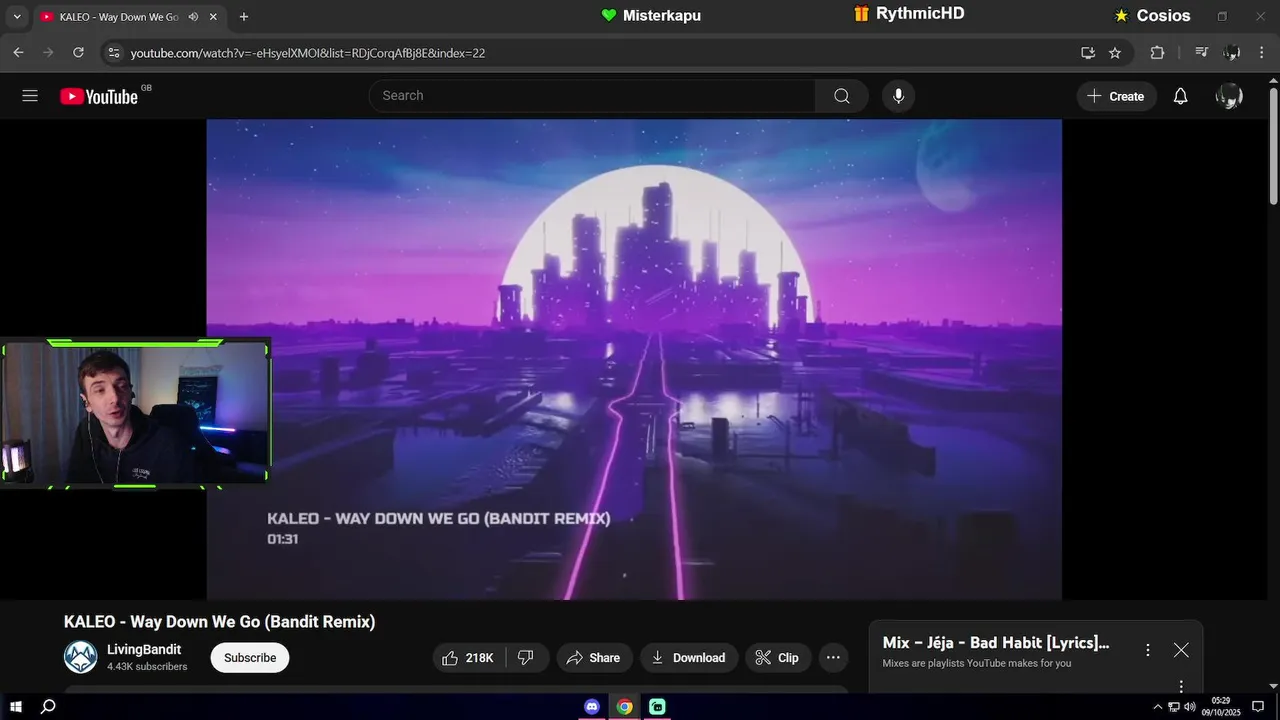Open the LivingBandit channel name link
The image size is (1280, 720).
144,649
